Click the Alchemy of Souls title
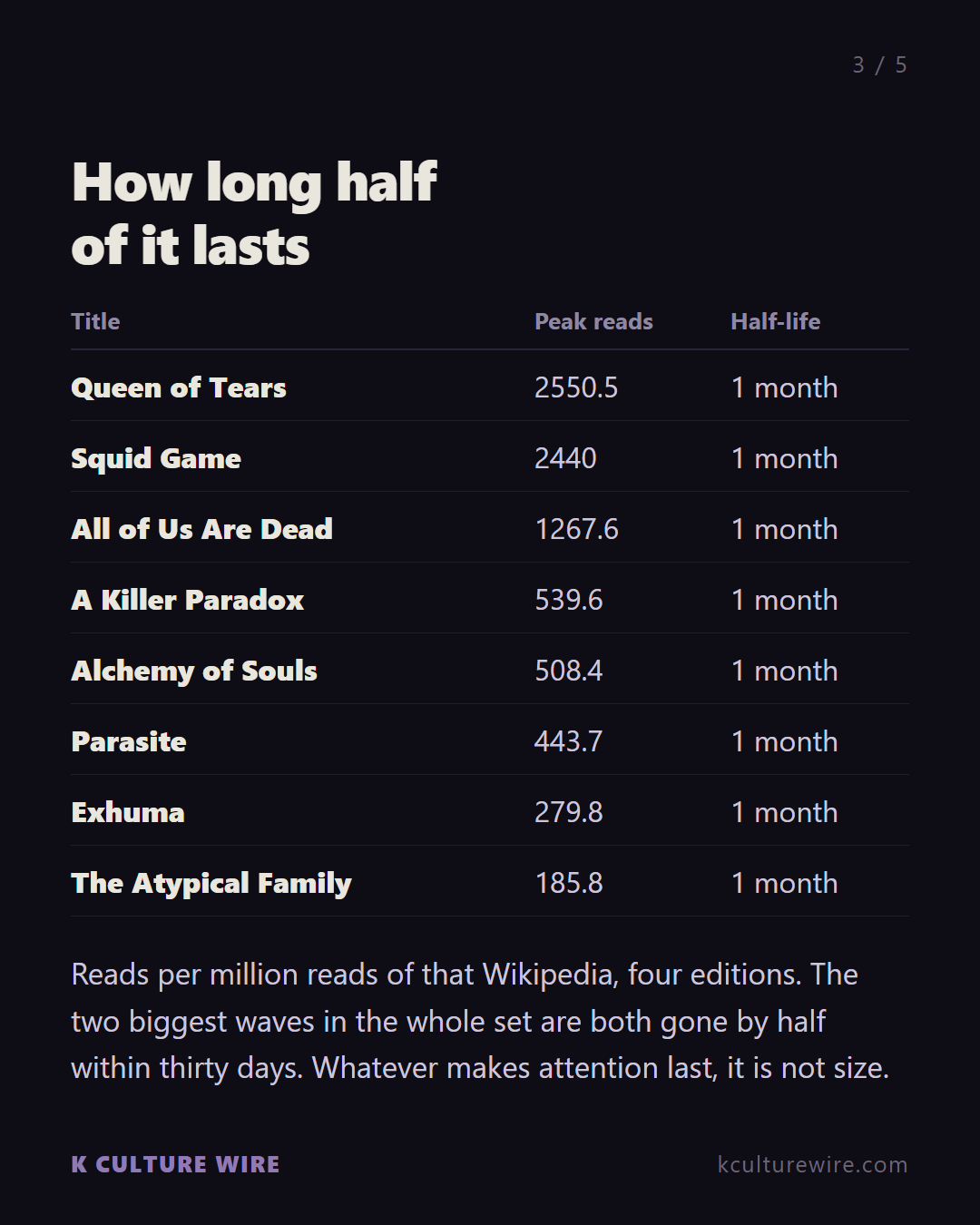 pyautogui.click(x=194, y=671)
